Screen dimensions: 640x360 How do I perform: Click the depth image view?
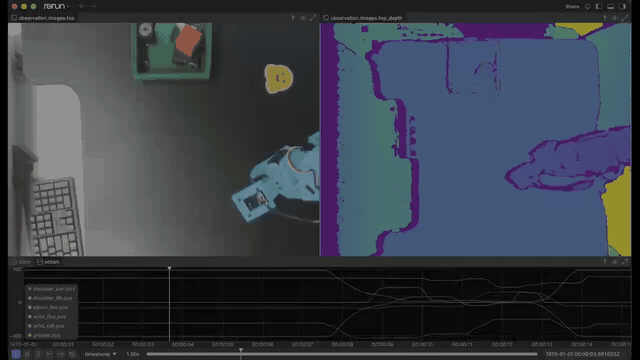[x=476, y=139]
